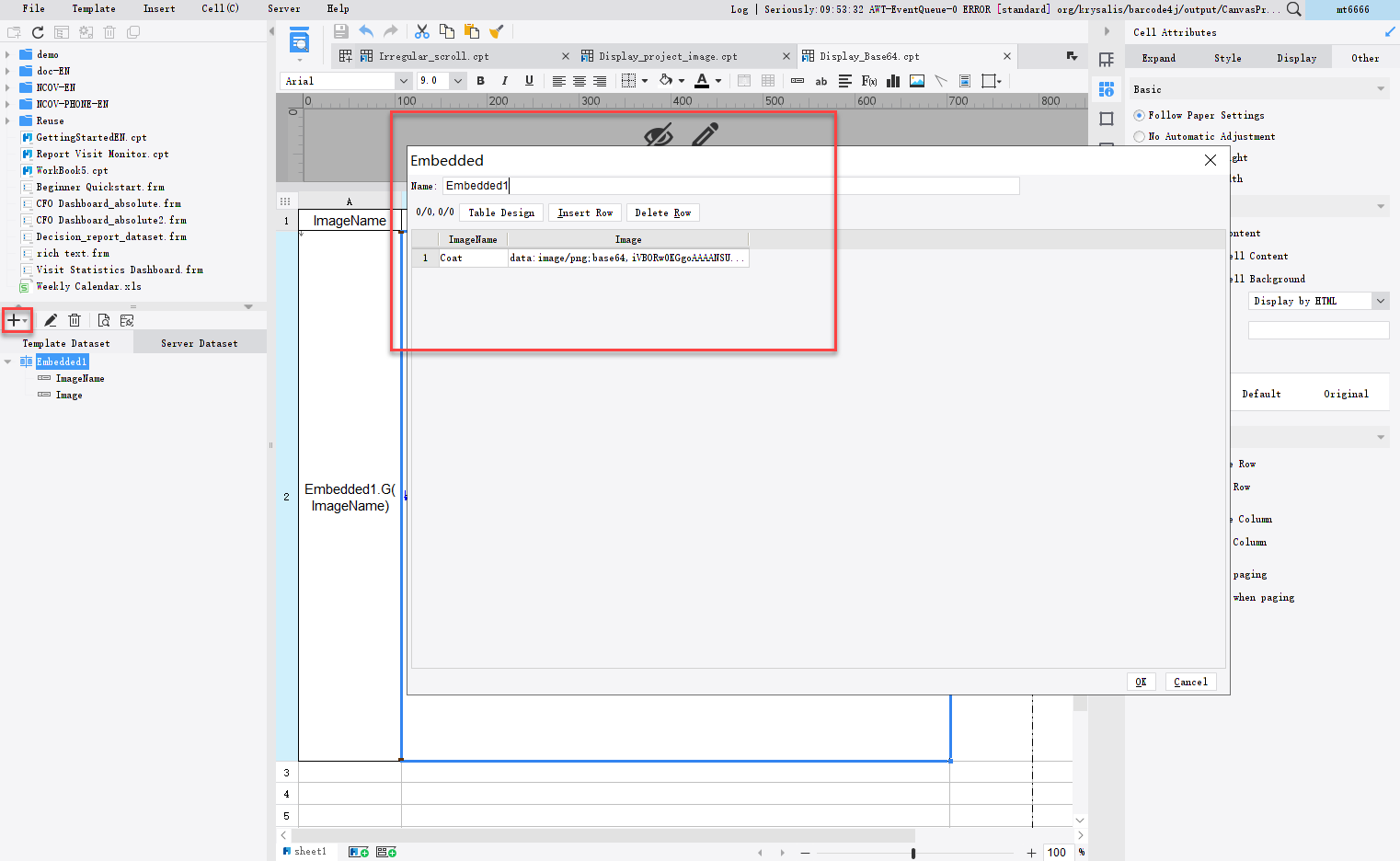The width and height of the screenshot is (1400, 861).
Task: Insert a chart via the column chart icon
Action: [x=892, y=81]
